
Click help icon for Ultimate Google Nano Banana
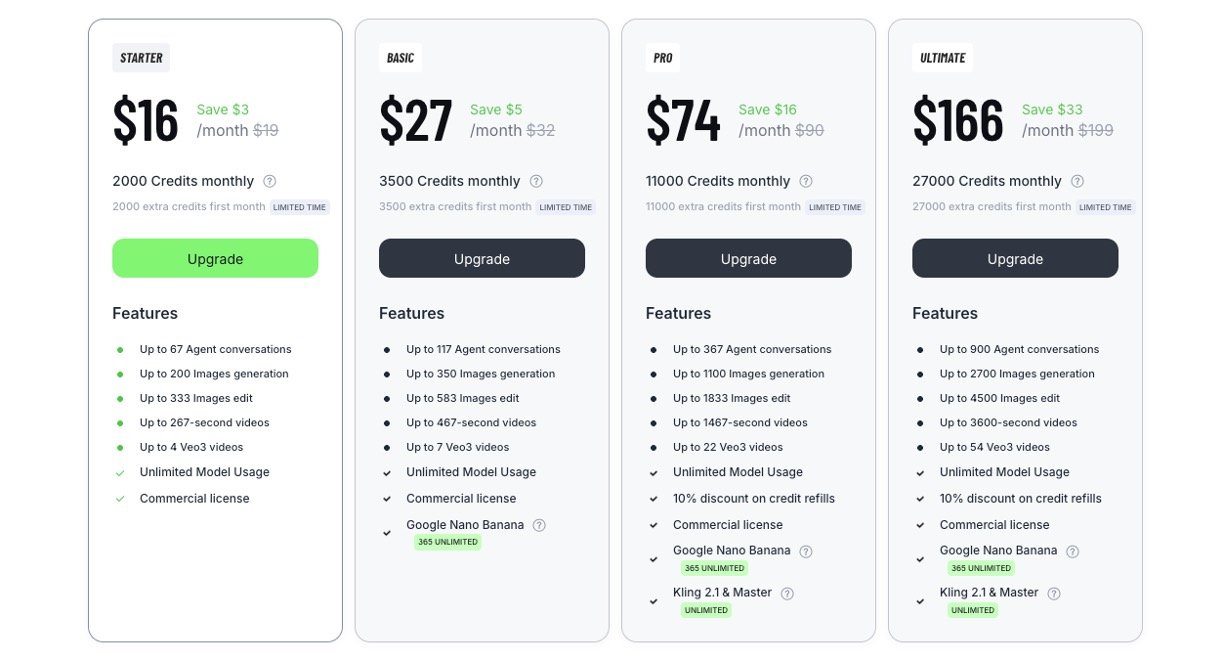[1073, 551]
